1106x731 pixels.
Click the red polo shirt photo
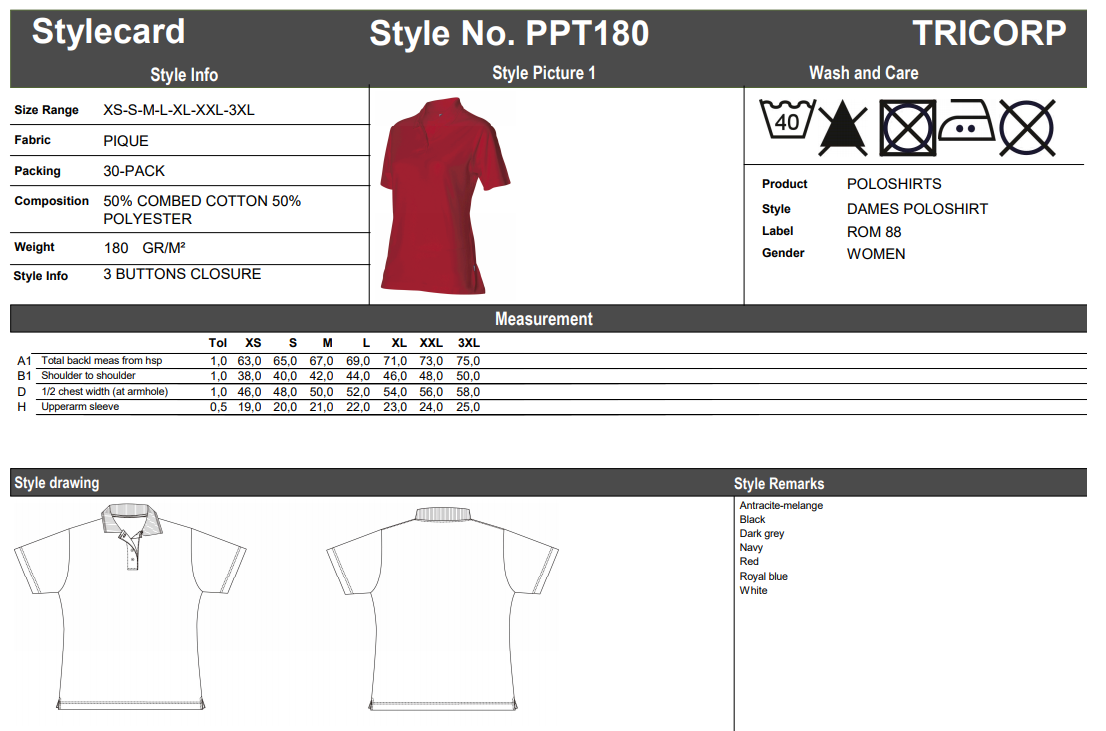coord(444,195)
